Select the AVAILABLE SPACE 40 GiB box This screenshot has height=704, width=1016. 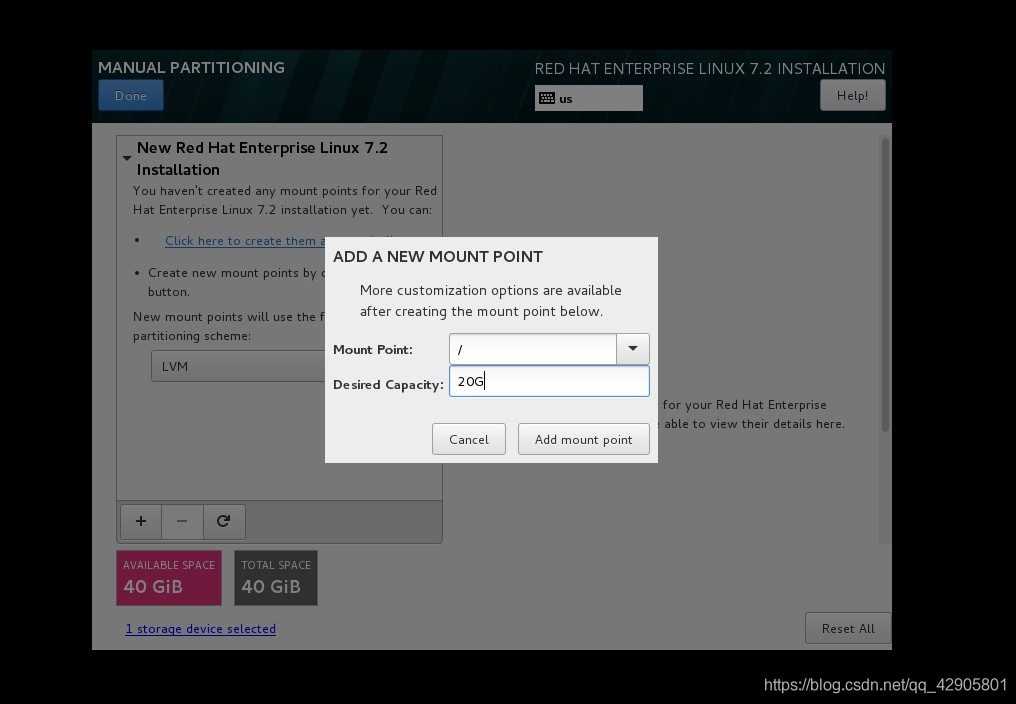tap(168, 578)
